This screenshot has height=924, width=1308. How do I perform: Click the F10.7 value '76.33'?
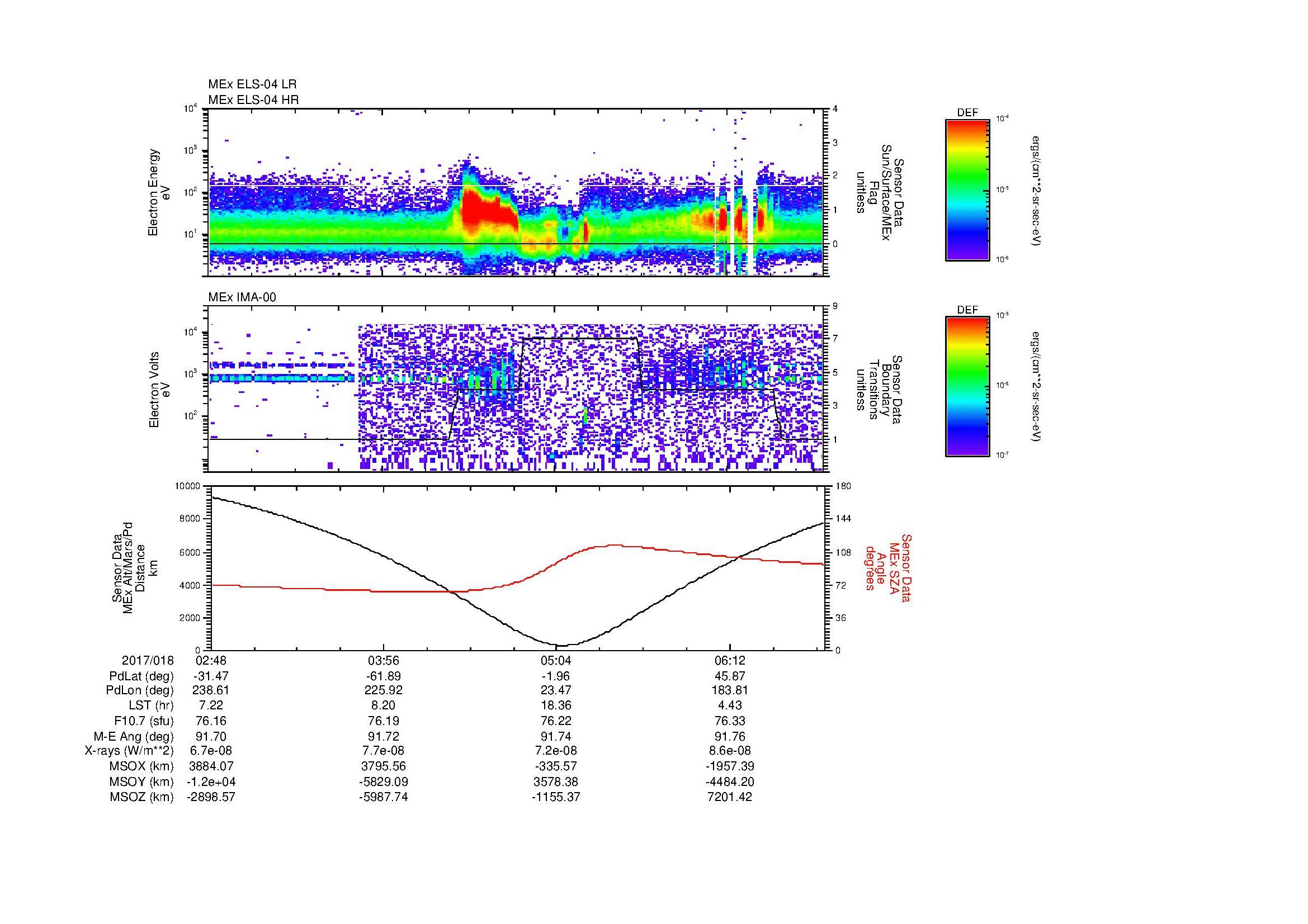730,721
